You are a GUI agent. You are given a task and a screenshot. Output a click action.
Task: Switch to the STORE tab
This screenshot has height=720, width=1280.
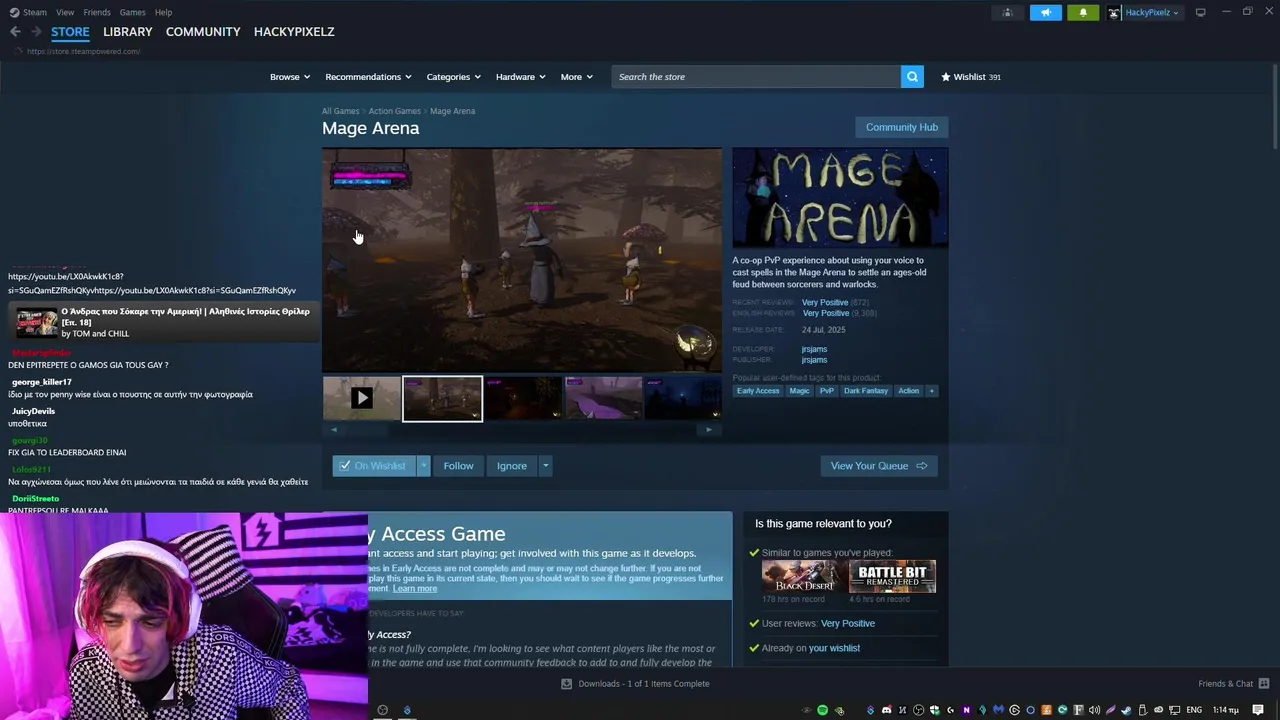point(70,32)
